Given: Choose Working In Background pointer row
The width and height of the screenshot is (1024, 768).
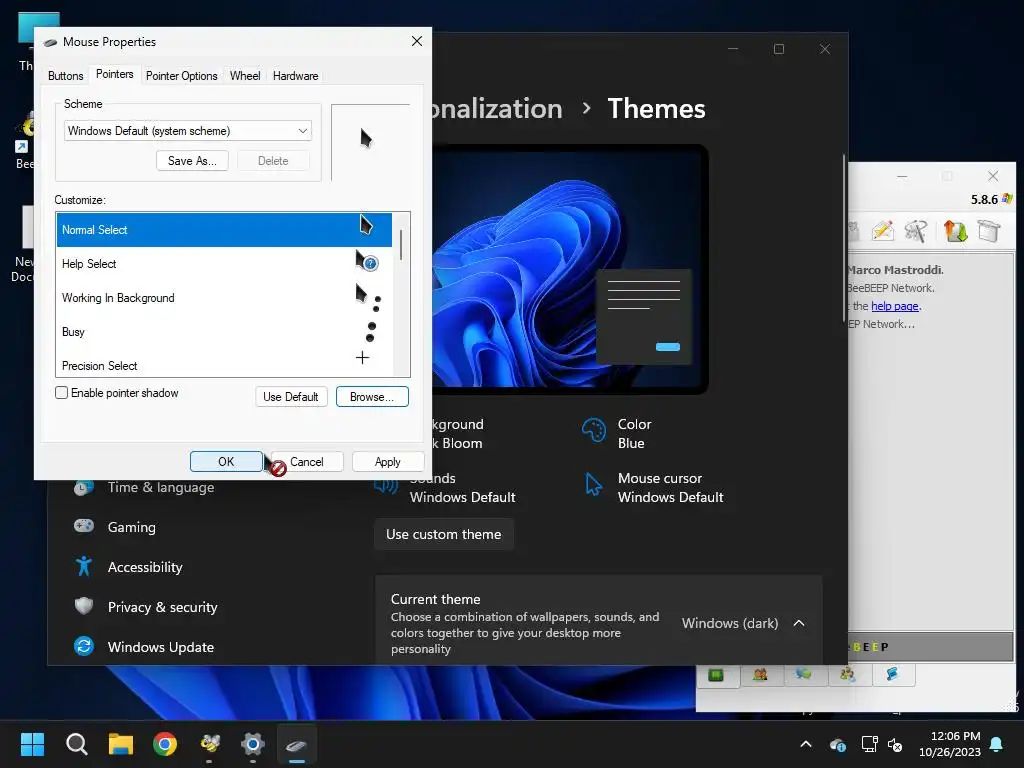Looking at the screenshot, I should [224, 298].
